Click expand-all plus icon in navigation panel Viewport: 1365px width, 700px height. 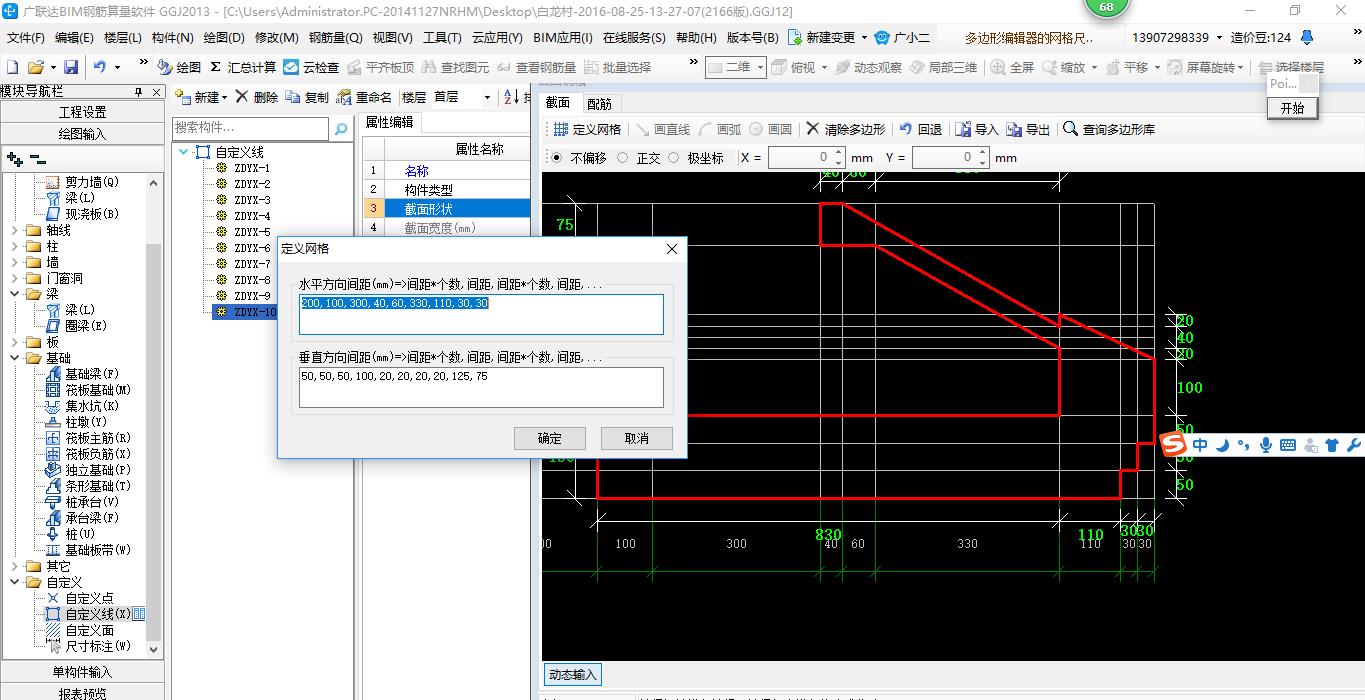(14, 159)
